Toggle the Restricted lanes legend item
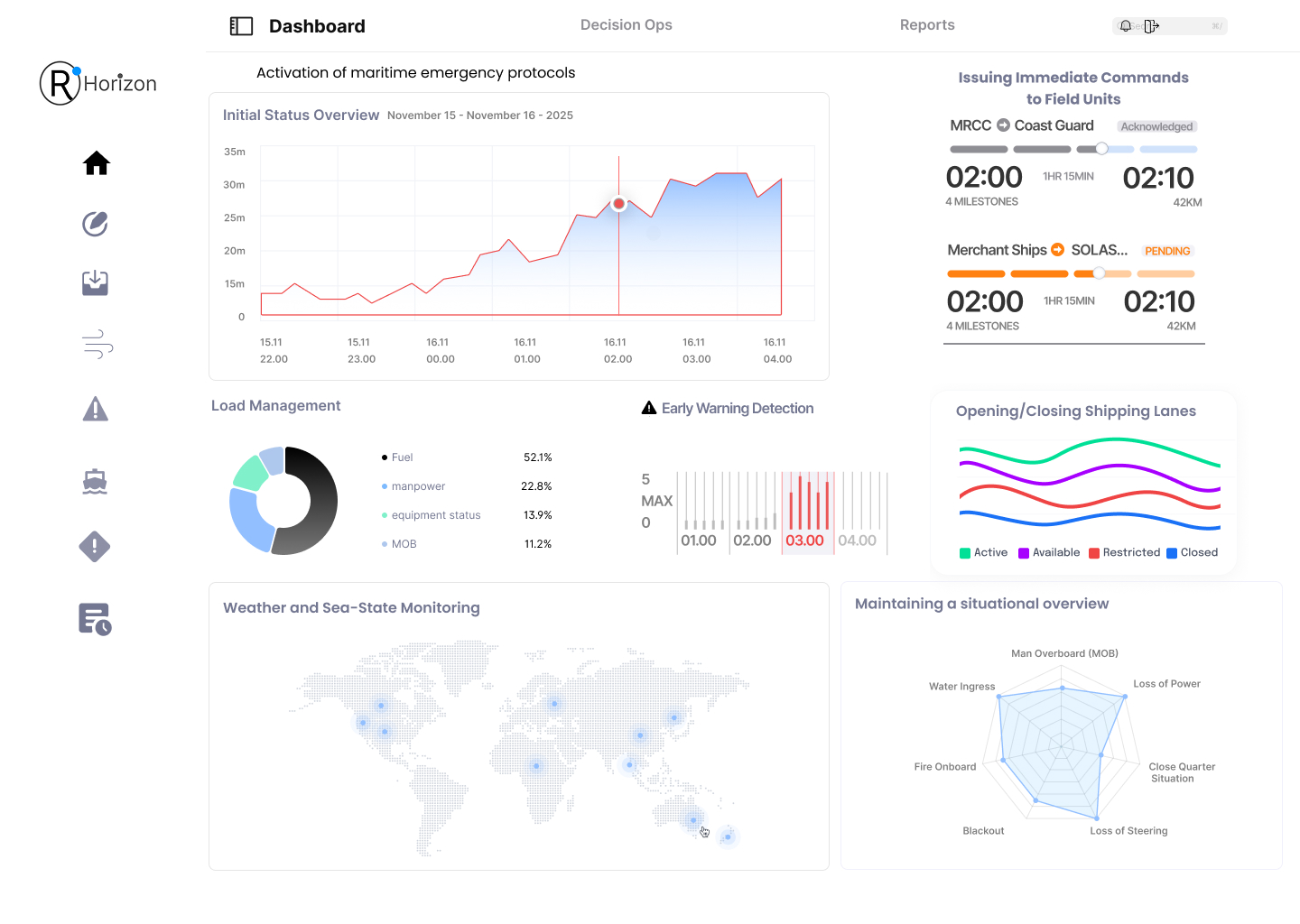 pos(1124,552)
